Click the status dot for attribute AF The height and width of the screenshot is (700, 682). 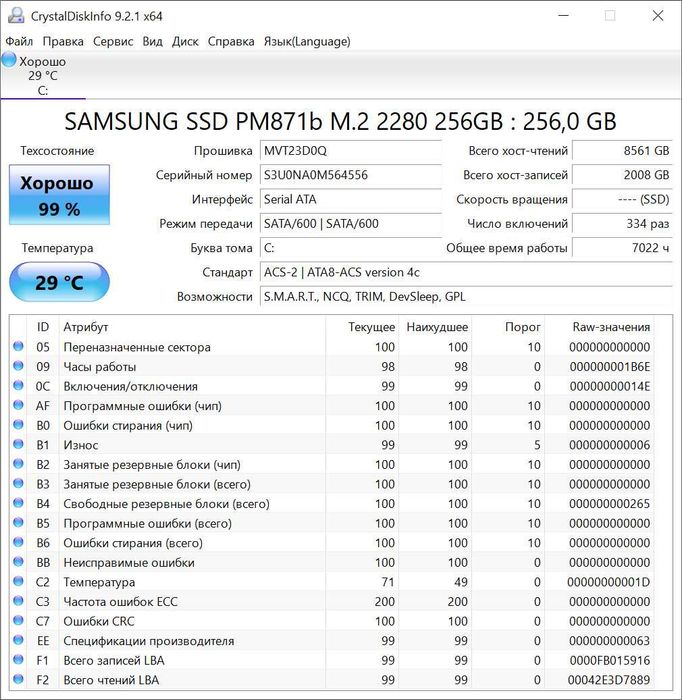pyautogui.click(x=18, y=405)
